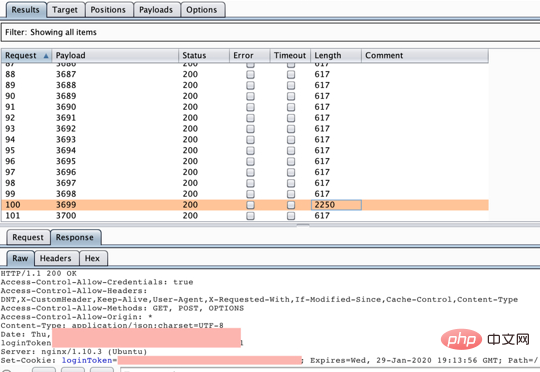Open the Options tab
Screen dimensions: 540x372
[x=202, y=10]
